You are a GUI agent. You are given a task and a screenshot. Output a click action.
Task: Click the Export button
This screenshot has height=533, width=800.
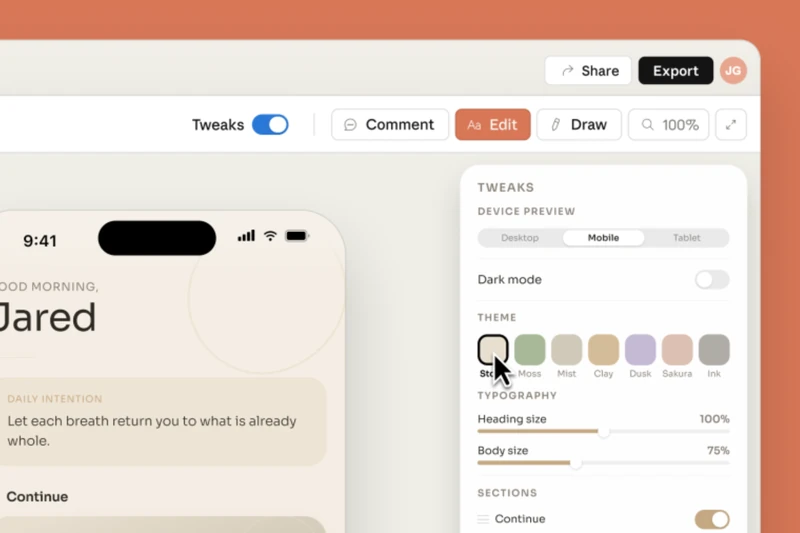[x=675, y=71]
